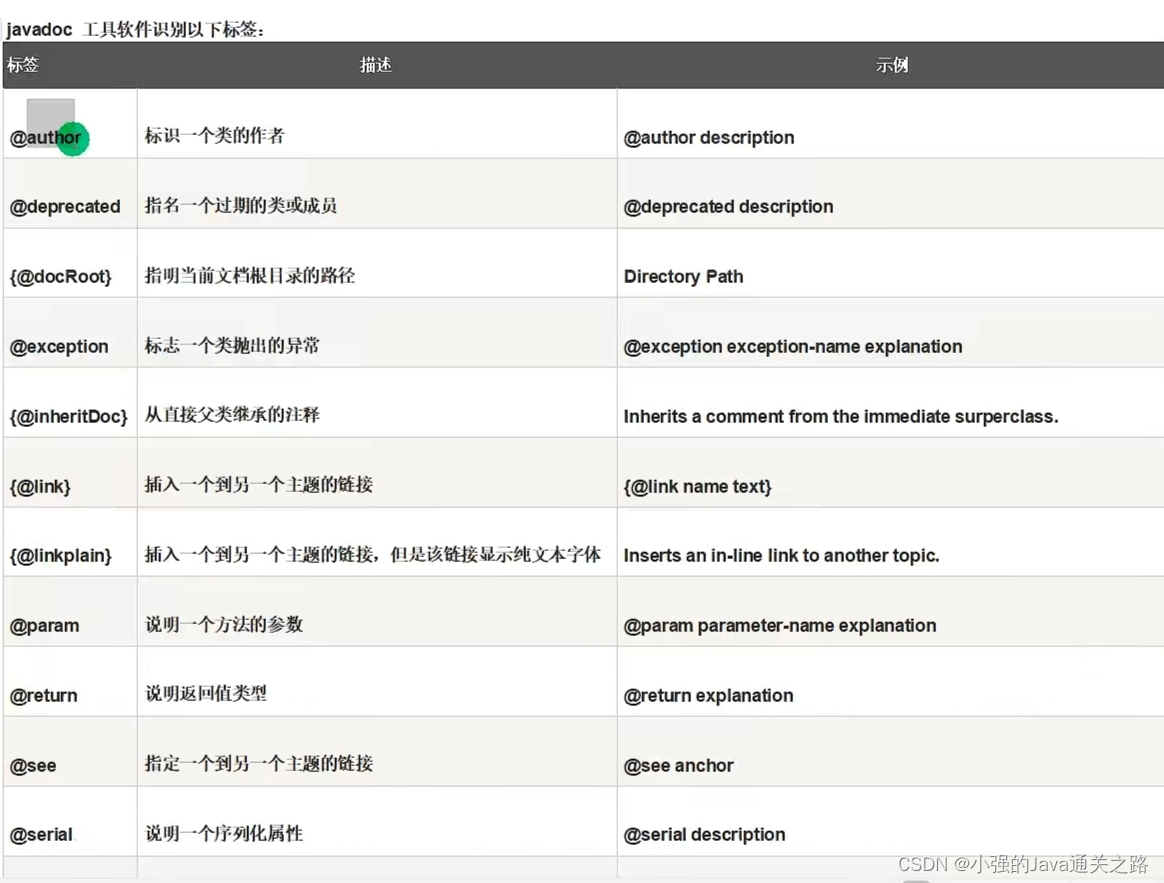This screenshot has height=883, width=1164.
Task: Click the heading 'javadoc 工具软件识别以下标签'
Action: pyautogui.click(x=135, y=30)
